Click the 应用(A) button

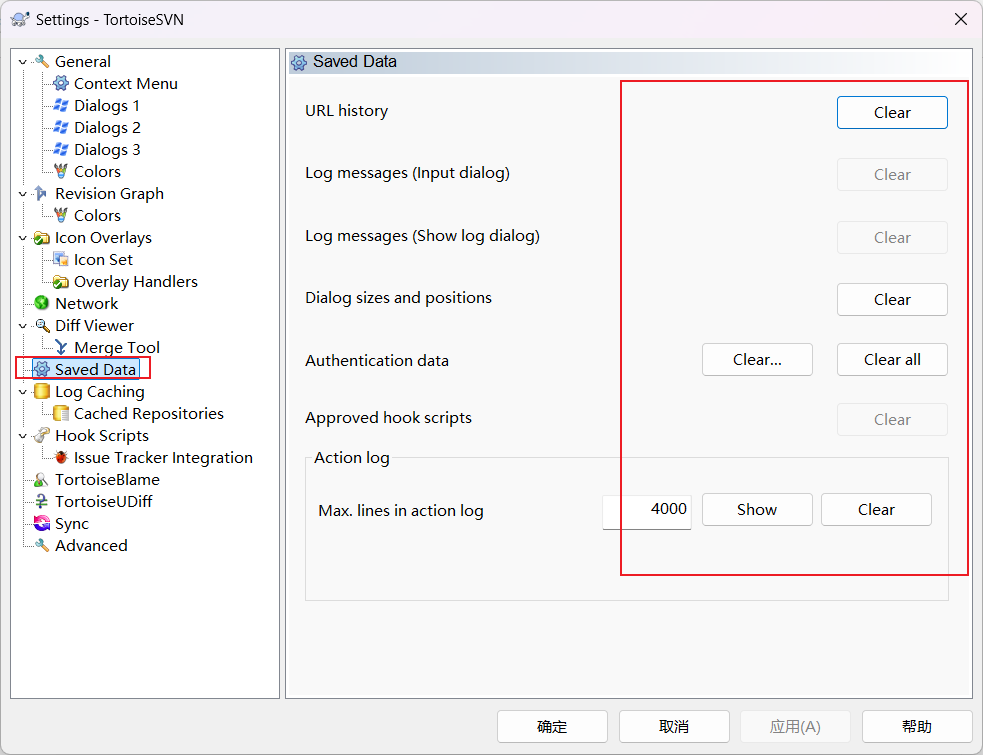(796, 726)
